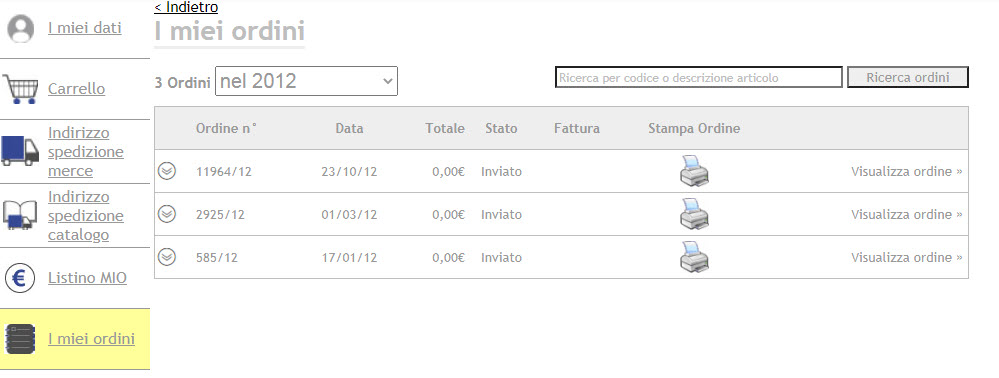Click the shopping cart icon
Screen dimensions: 999x378
(20, 89)
